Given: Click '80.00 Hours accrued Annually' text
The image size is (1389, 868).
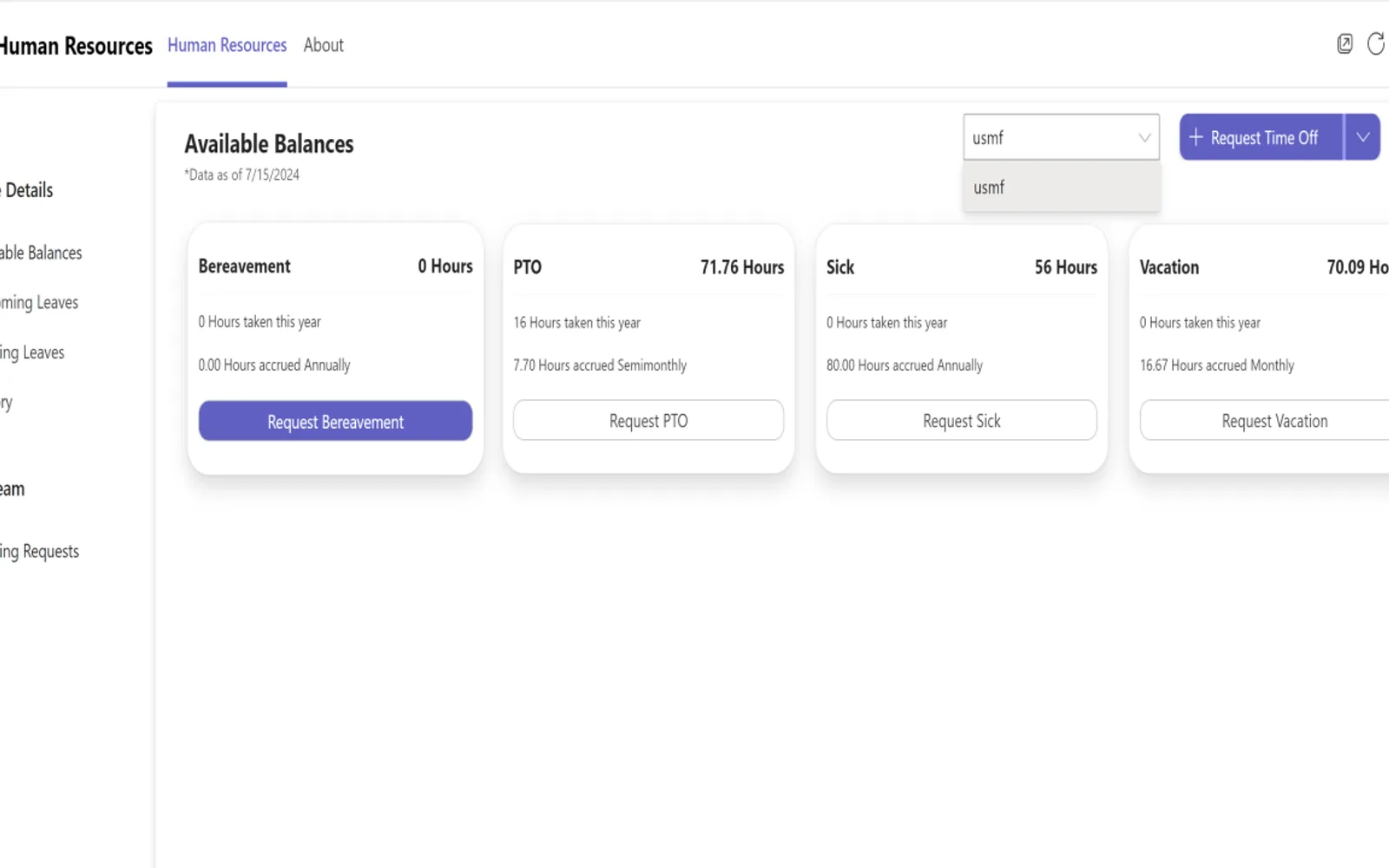Looking at the screenshot, I should pyautogui.click(x=904, y=365).
